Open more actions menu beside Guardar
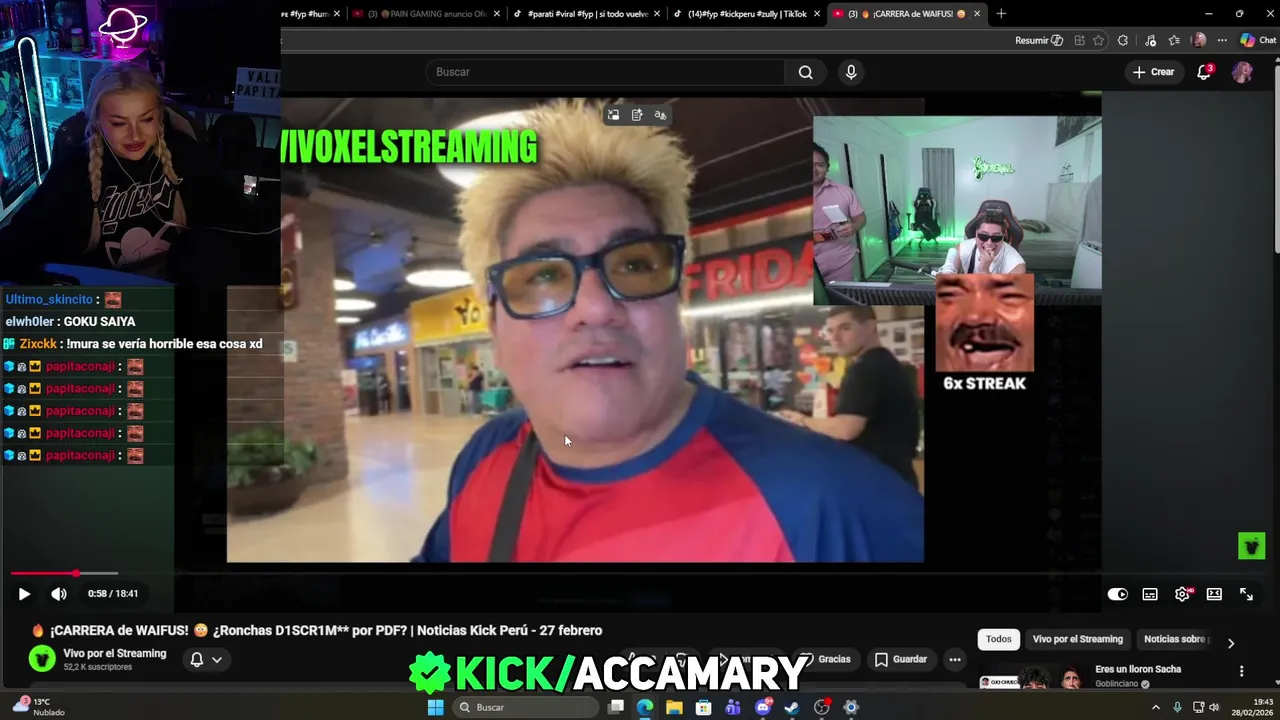Viewport: 1280px width, 720px height. (x=955, y=660)
